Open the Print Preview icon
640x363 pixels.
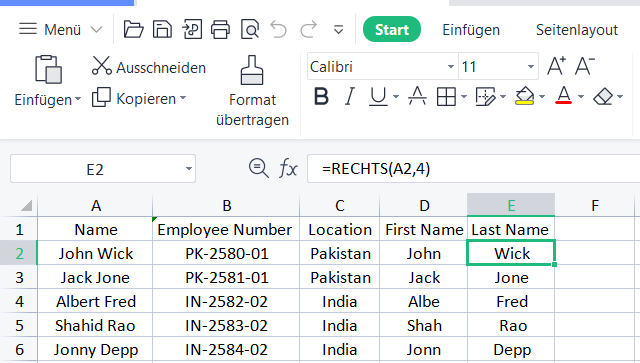click(250, 29)
